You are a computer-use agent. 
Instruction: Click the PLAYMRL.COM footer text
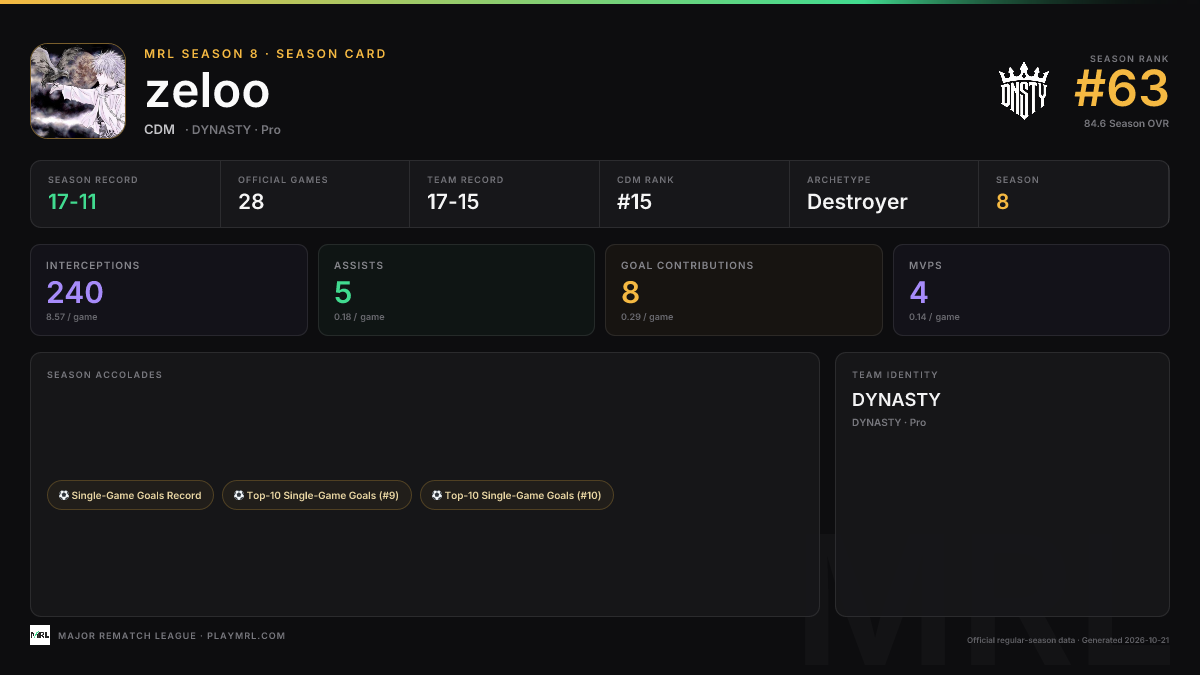246,636
